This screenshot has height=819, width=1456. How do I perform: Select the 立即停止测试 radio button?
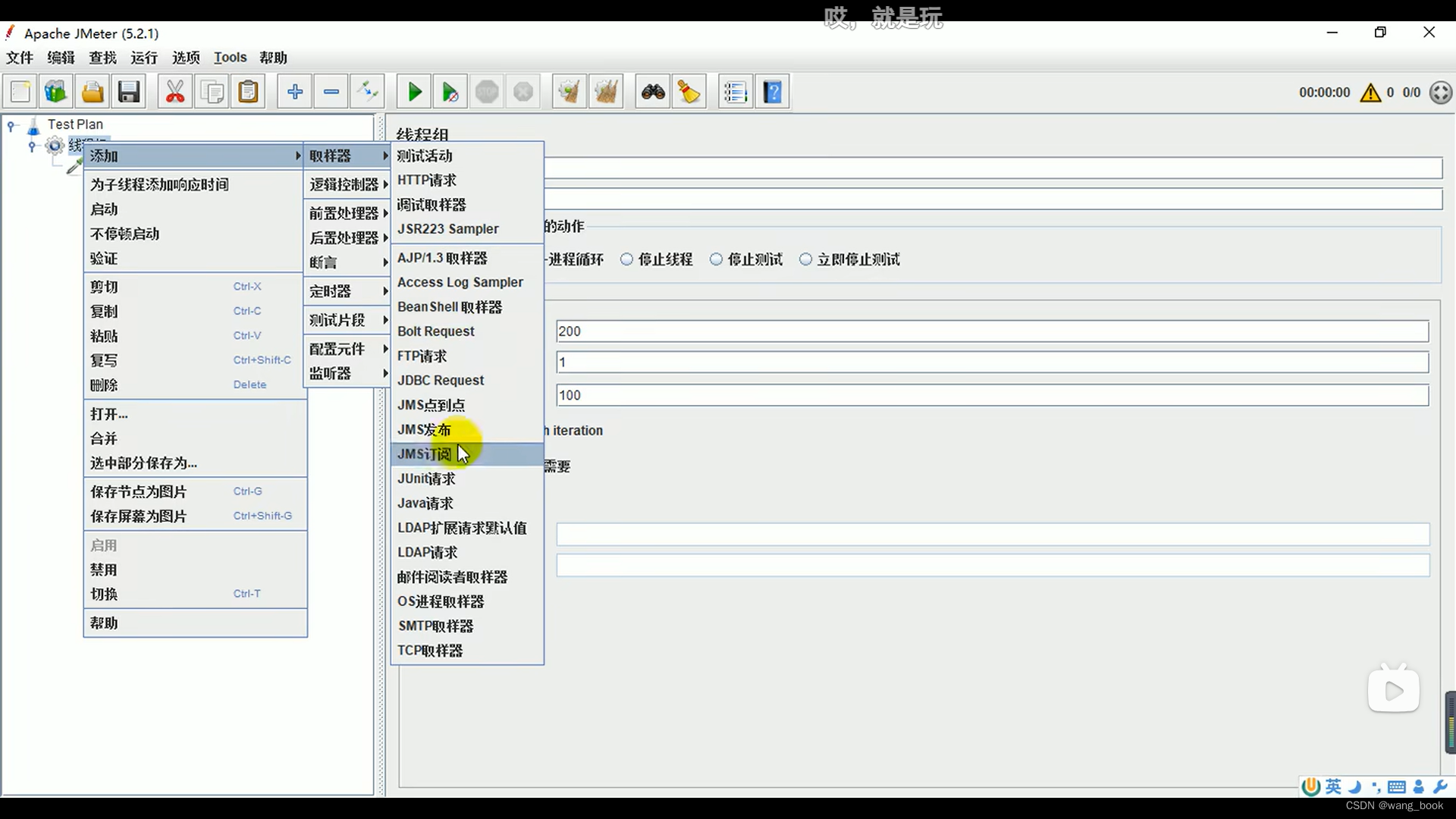pos(805,259)
